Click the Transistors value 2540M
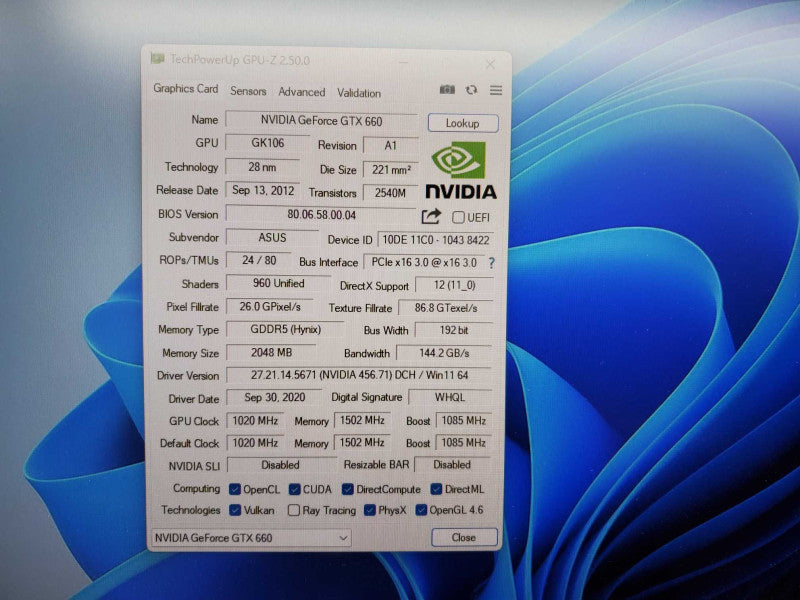The image size is (800, 600). coord(390,193)
